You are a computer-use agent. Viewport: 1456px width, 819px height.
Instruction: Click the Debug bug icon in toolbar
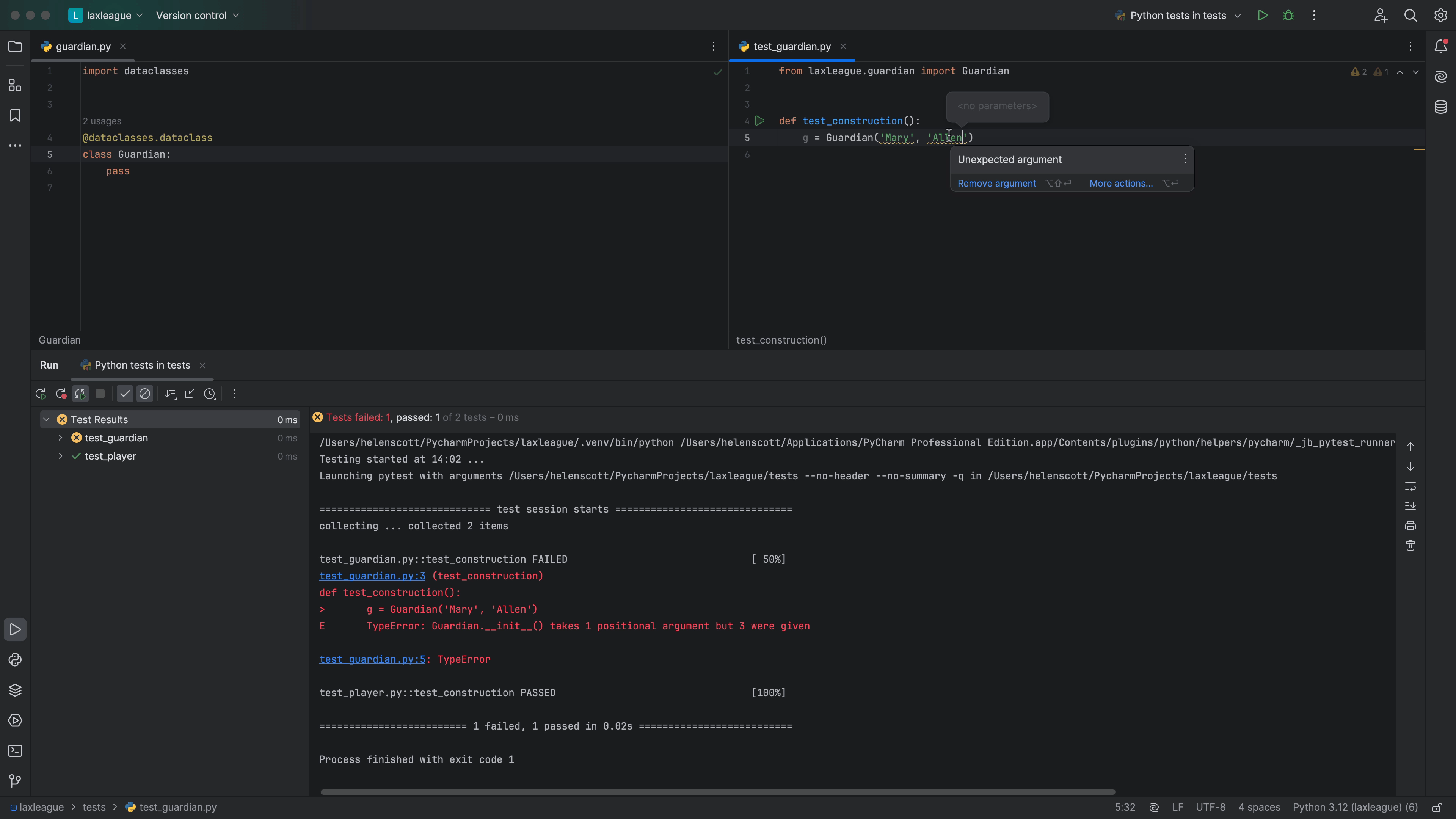[1288, 15]
